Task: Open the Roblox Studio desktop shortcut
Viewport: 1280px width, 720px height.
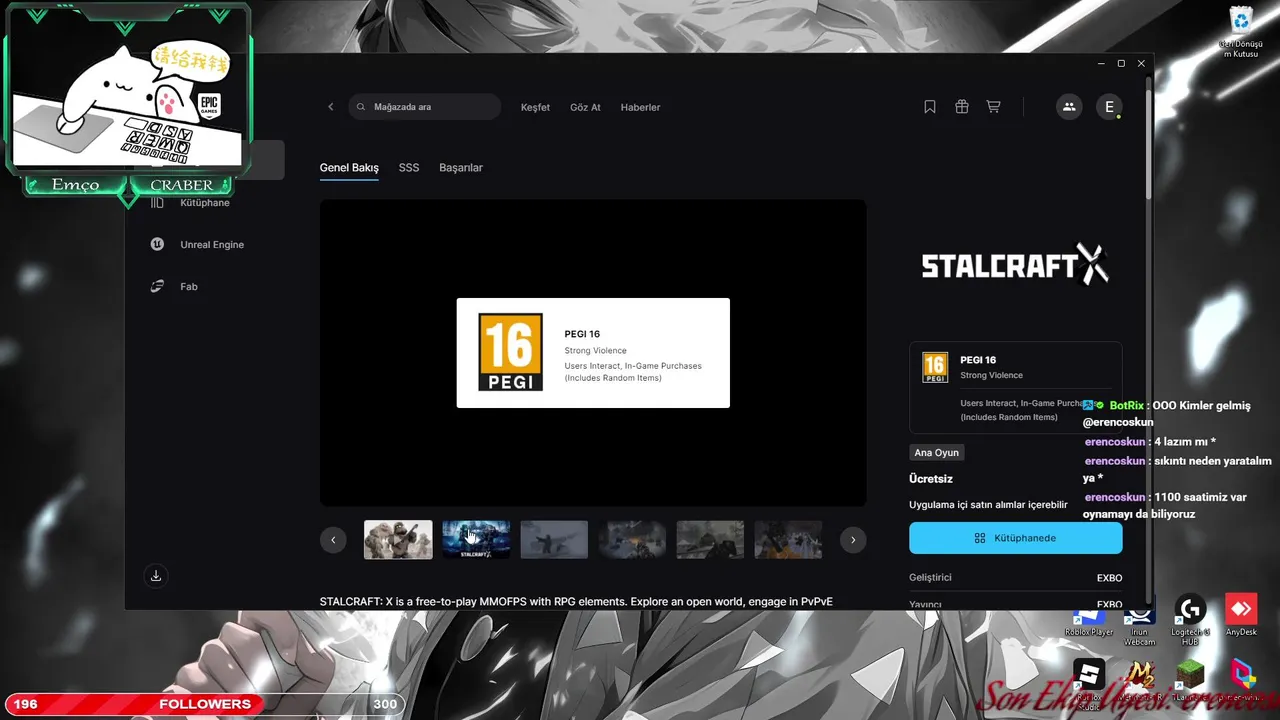Action: pos(1089,685)
